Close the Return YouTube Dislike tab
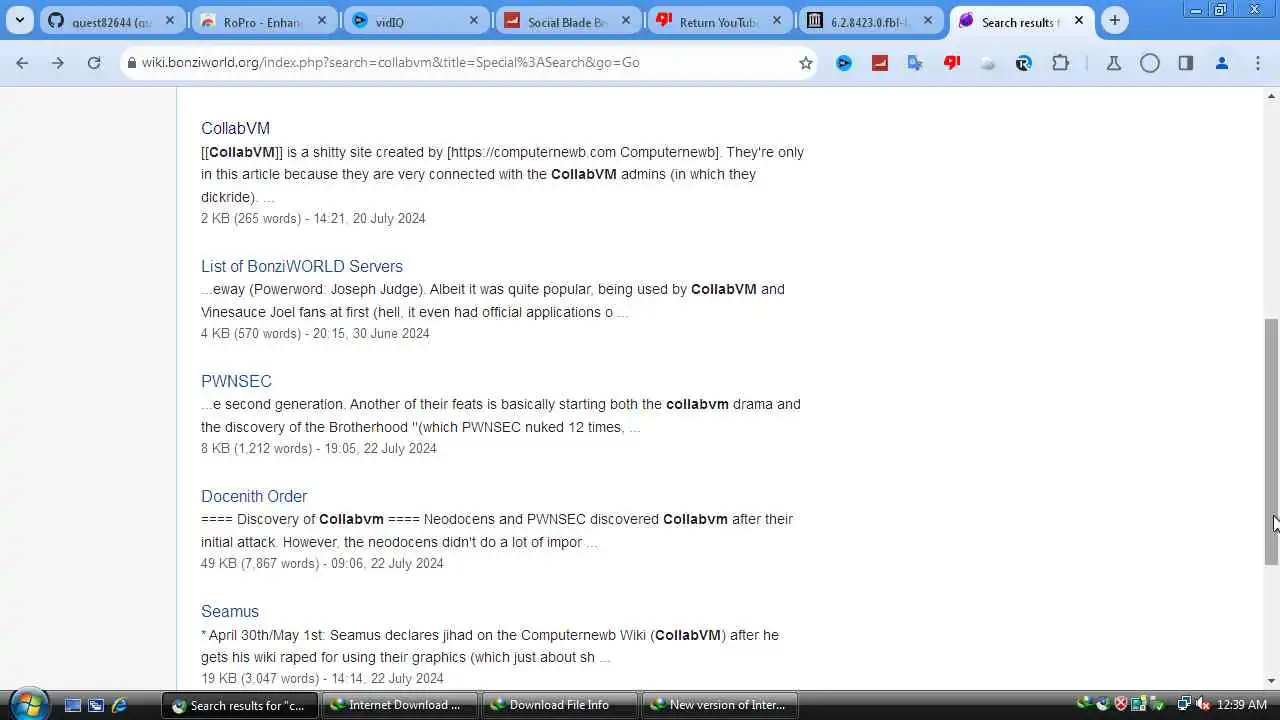Viewport: 1280px width, 720px height. pos(777,20)
